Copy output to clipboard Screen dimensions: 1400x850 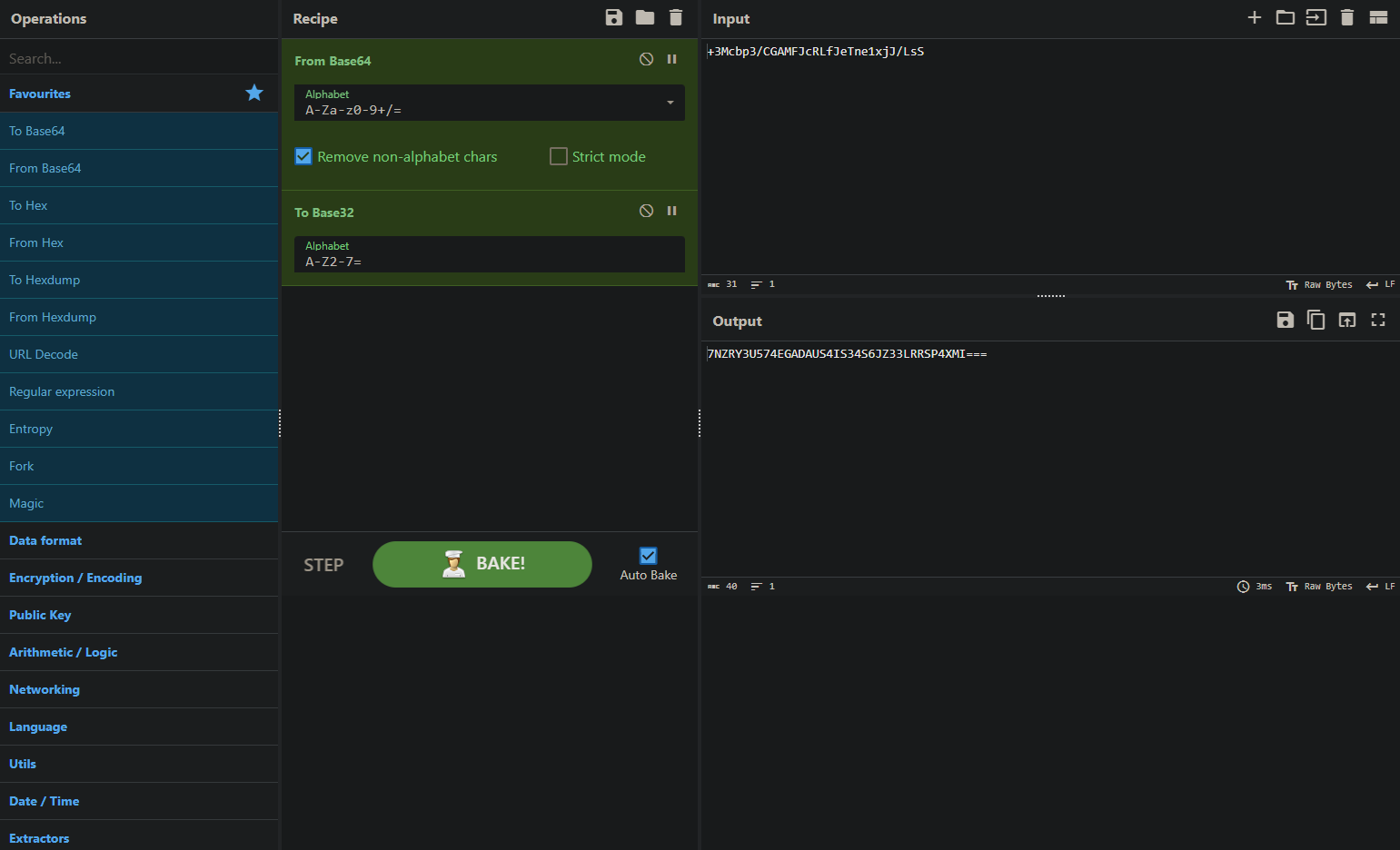pyautogui.click(x=1316, y=320)
